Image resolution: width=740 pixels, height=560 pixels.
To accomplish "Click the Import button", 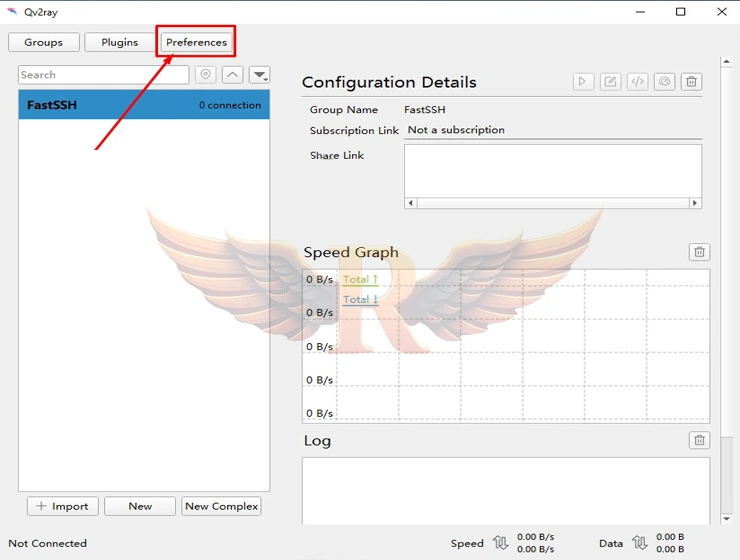I will click(62, 506).
